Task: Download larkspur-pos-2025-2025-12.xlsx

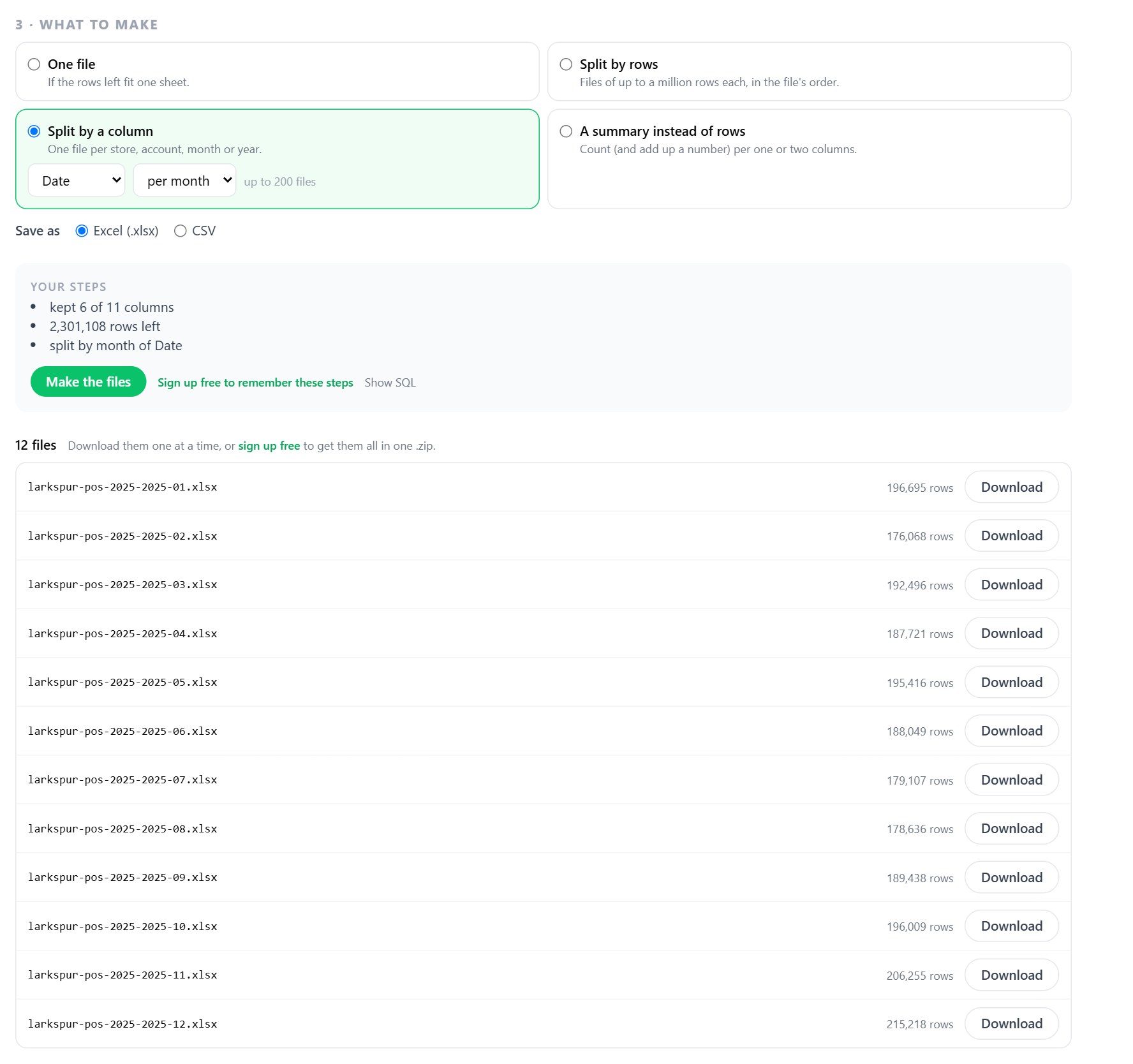Action: coord(1012,1024)
